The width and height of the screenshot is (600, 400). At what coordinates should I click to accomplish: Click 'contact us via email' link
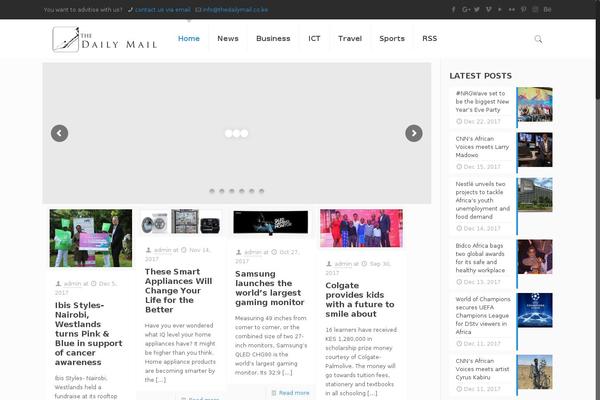[163, 10]
